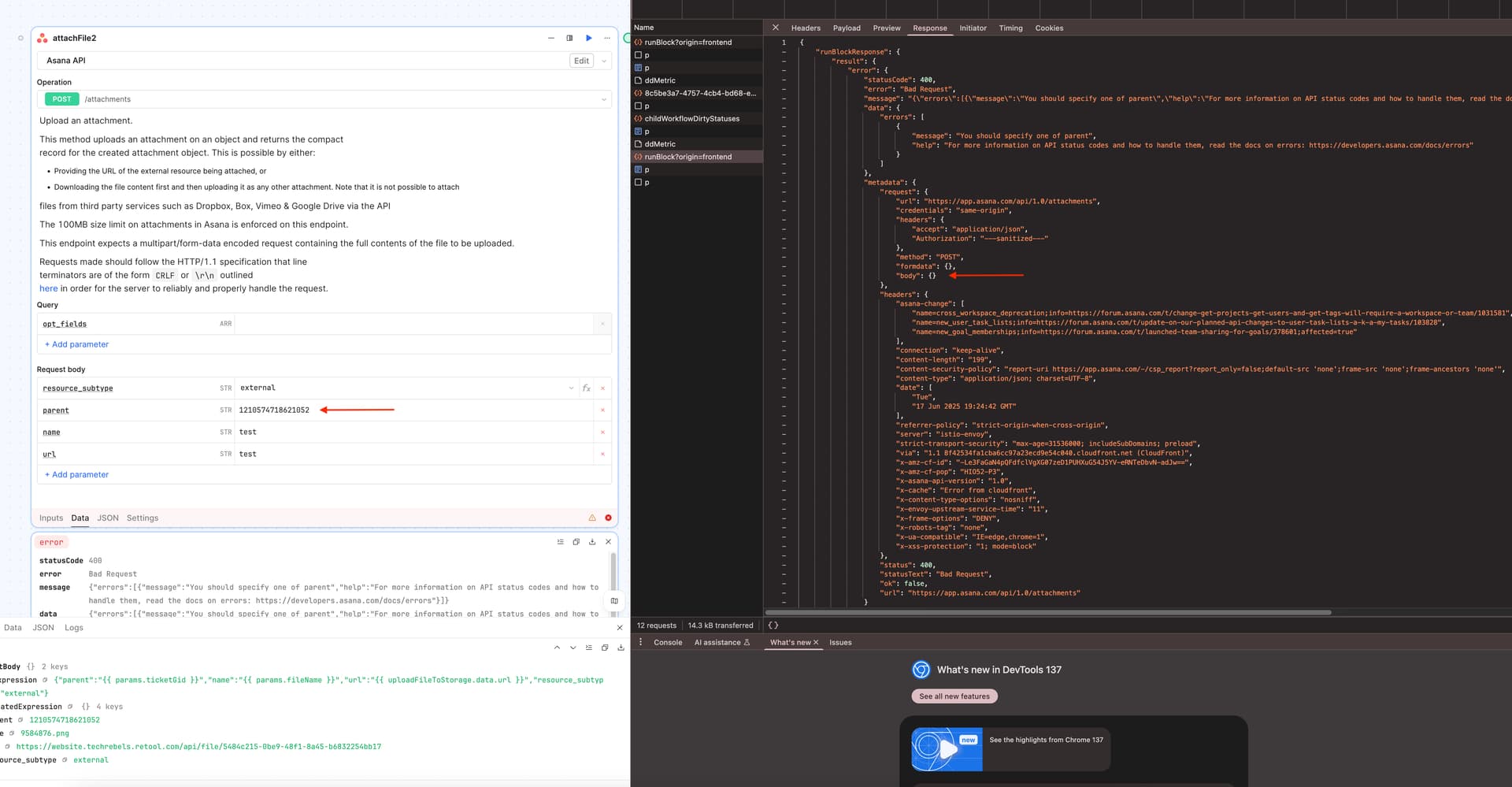Image resolution: width=1512 pixels, height=787 pixels.
Task: Click the Asana logo beside attachFile2
Action: [x=43, y=38]
